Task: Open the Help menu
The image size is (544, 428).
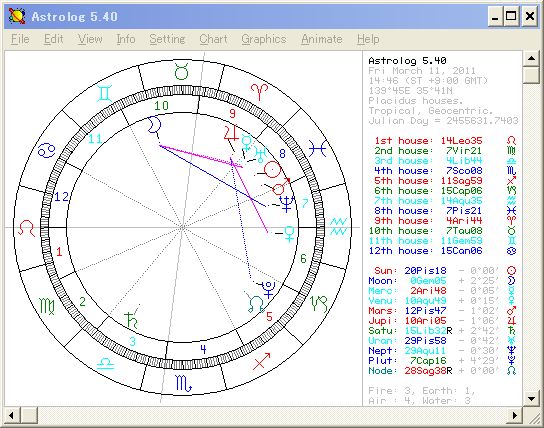Action: pyautogui.click(x=368, y=39)
